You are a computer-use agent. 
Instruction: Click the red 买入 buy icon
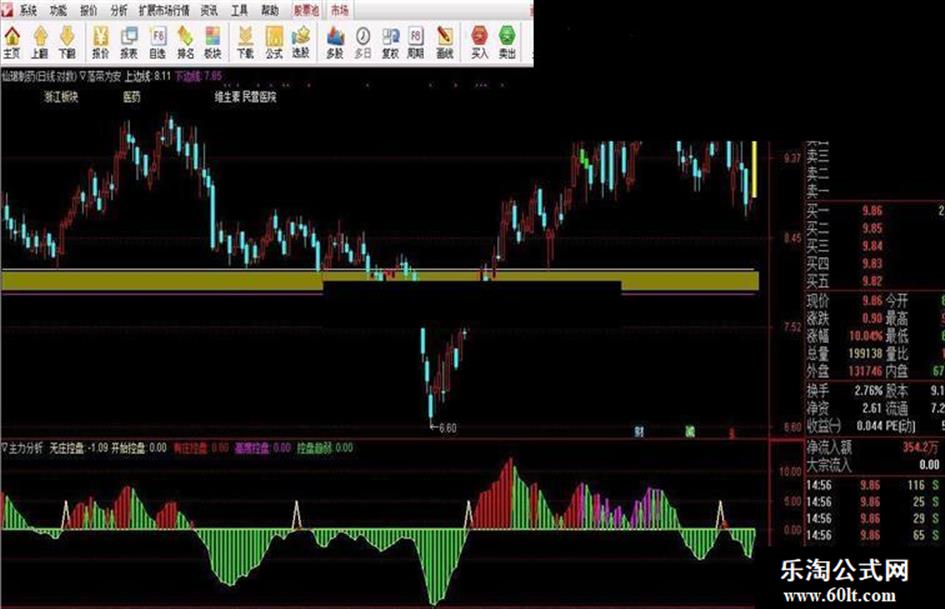pyautogui.click(x=480, y=43)
